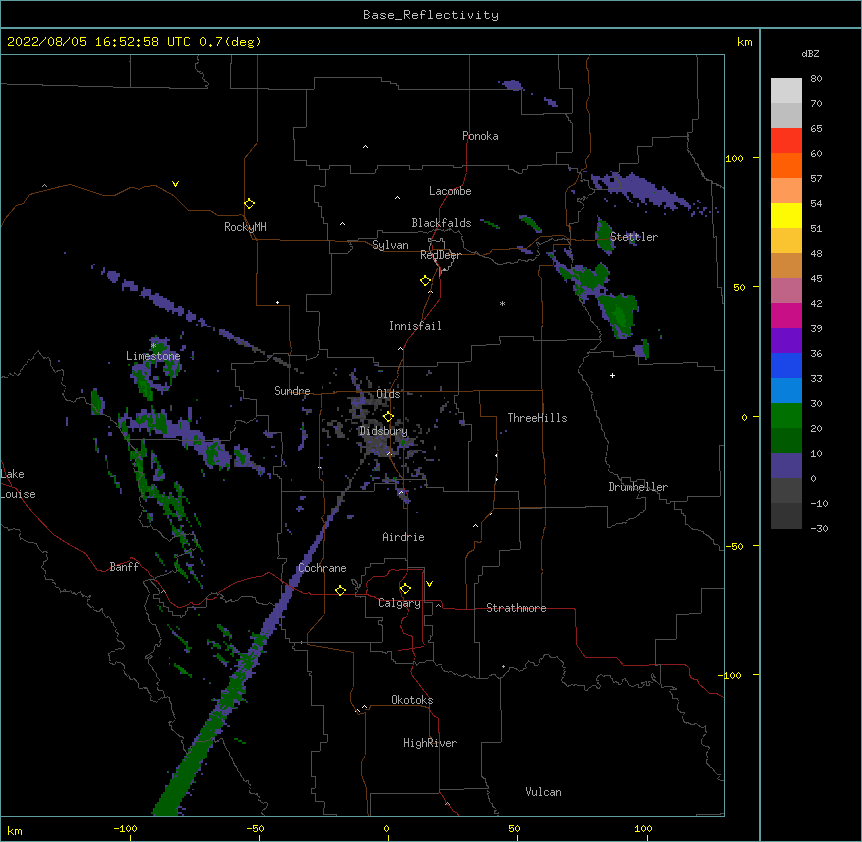Click the km unit label at top right
This screenshot has height=842, width=862.
(x=745, y=42)
